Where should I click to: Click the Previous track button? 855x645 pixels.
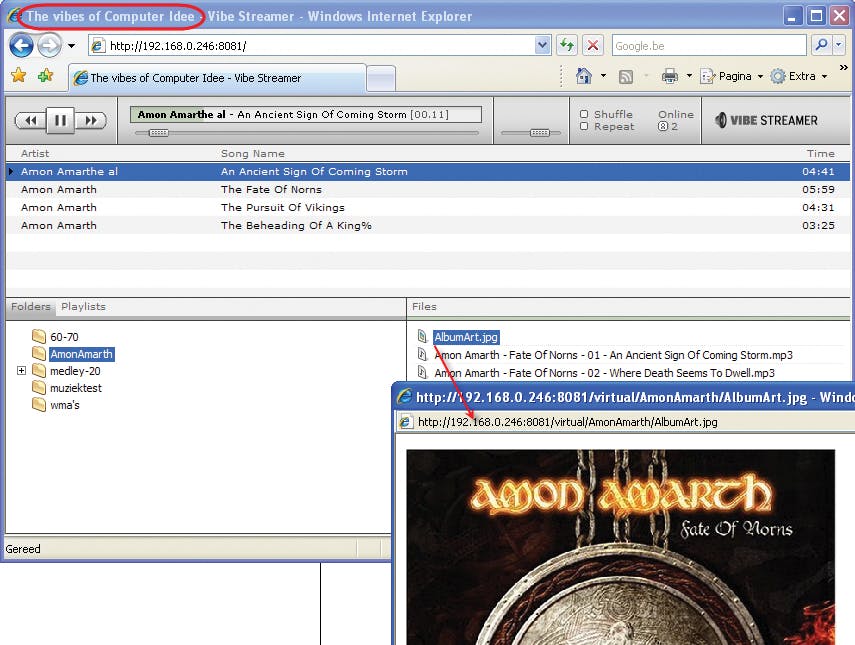pyautogui.click(x=31, y=120)
